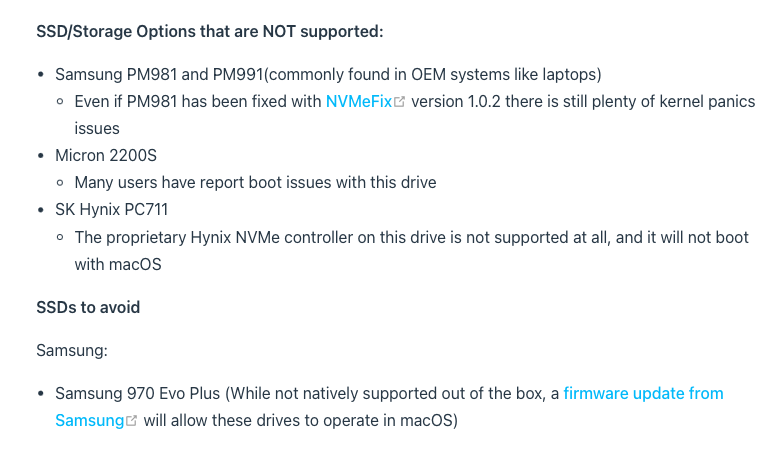Click the Samsung 970 Evo Plus entry text
This screenshot has height=452, width=777.
pyautogui.click(x=300, y=394)
